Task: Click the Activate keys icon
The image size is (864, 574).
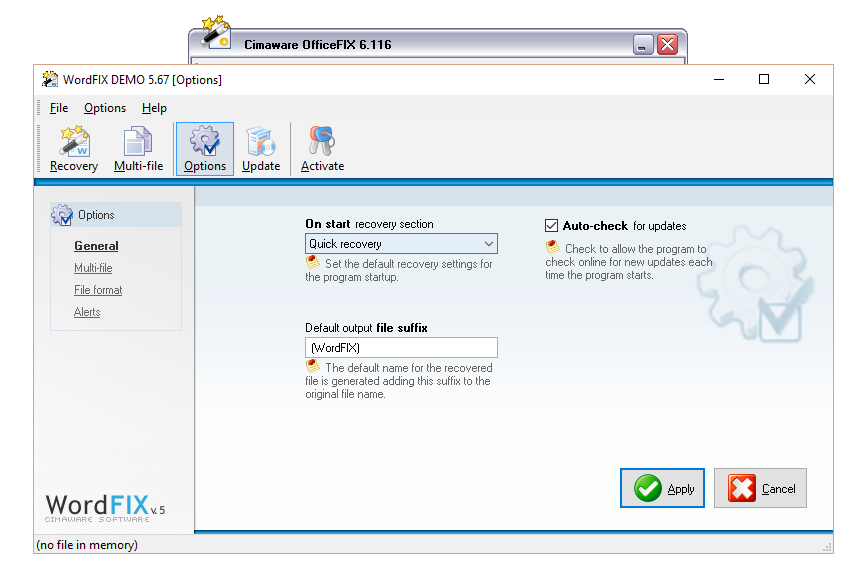Action: click(x=322, y=141)
